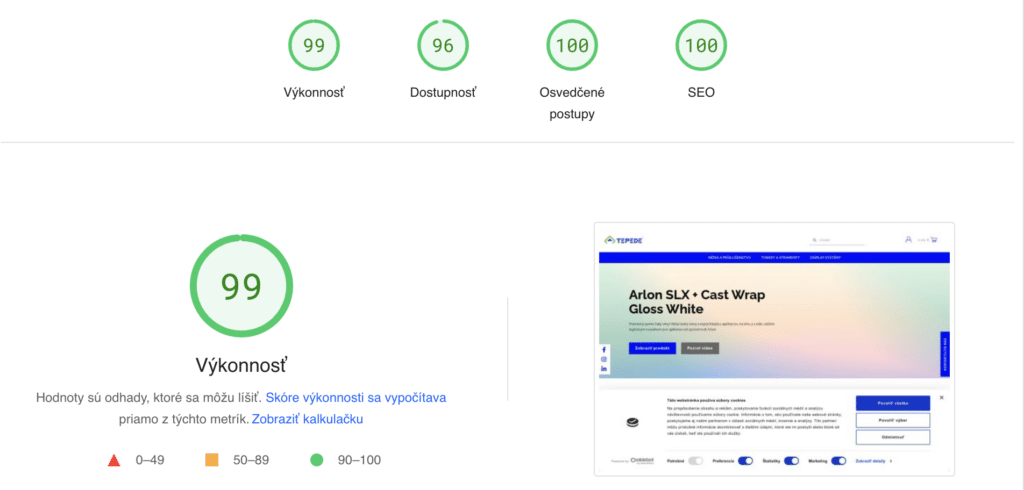
Task: Click the Dostupnosť score gauge showing 96
Action: pyautogui.click(x=443, y=45)
